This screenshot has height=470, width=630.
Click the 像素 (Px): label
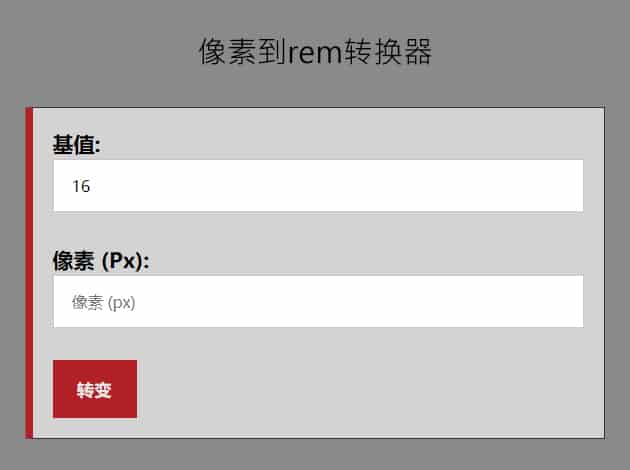coord(100,261)
